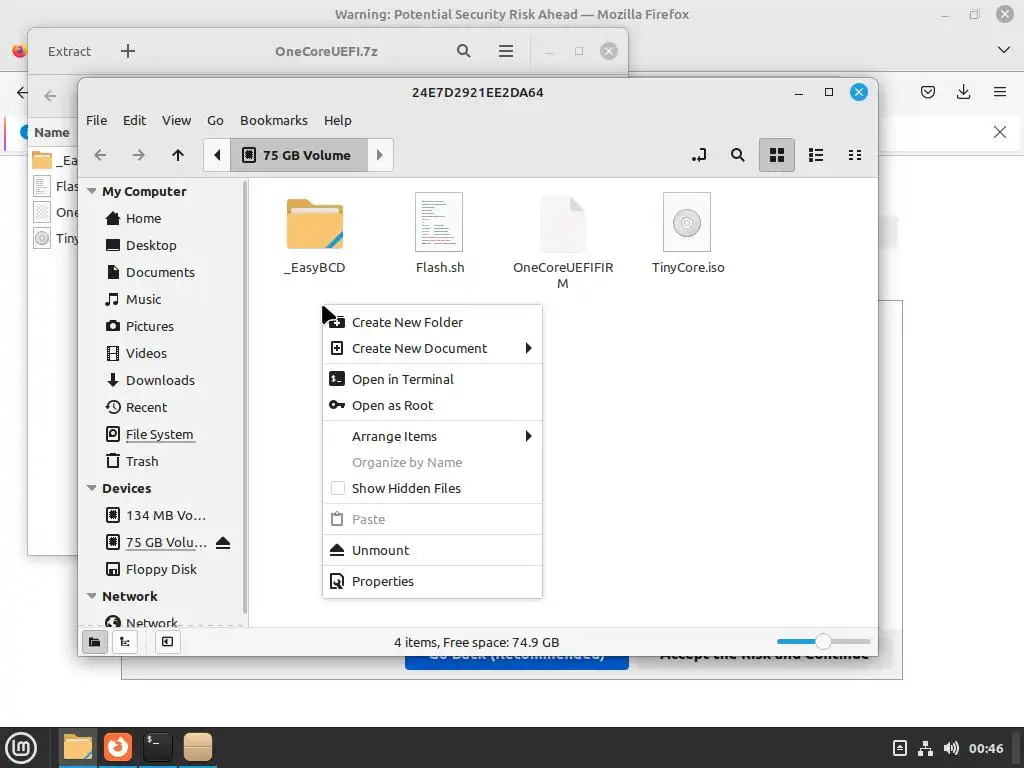Show tree view in sidebar button

(x=125, y=642)
